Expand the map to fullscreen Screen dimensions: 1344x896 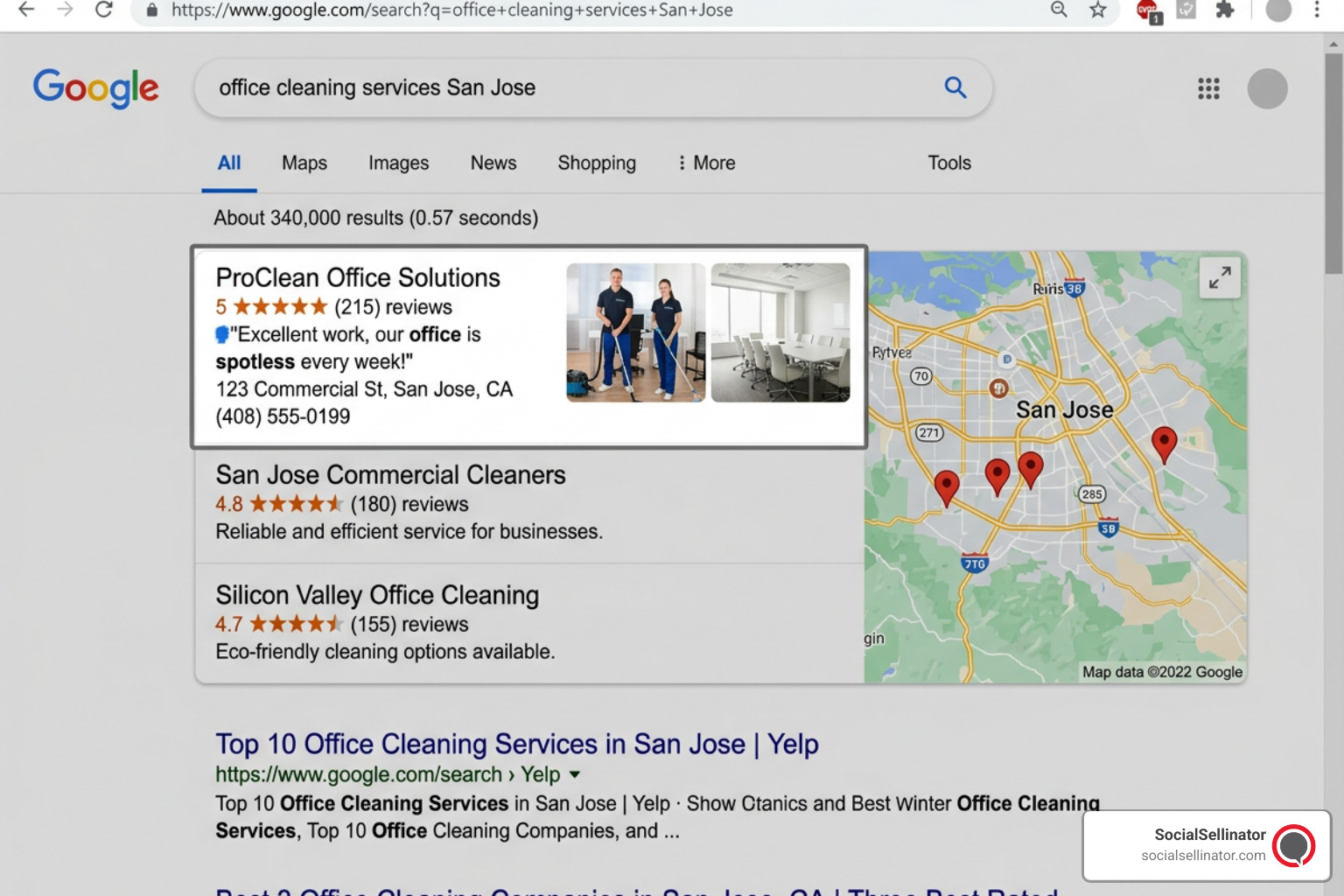coord(1220,277)
